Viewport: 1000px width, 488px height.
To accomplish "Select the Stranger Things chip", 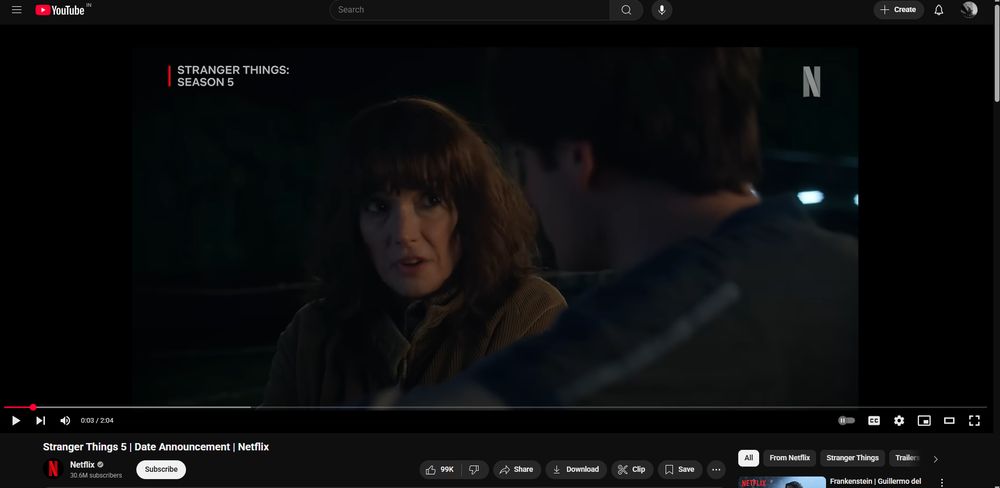I will [x=853, y=458].
